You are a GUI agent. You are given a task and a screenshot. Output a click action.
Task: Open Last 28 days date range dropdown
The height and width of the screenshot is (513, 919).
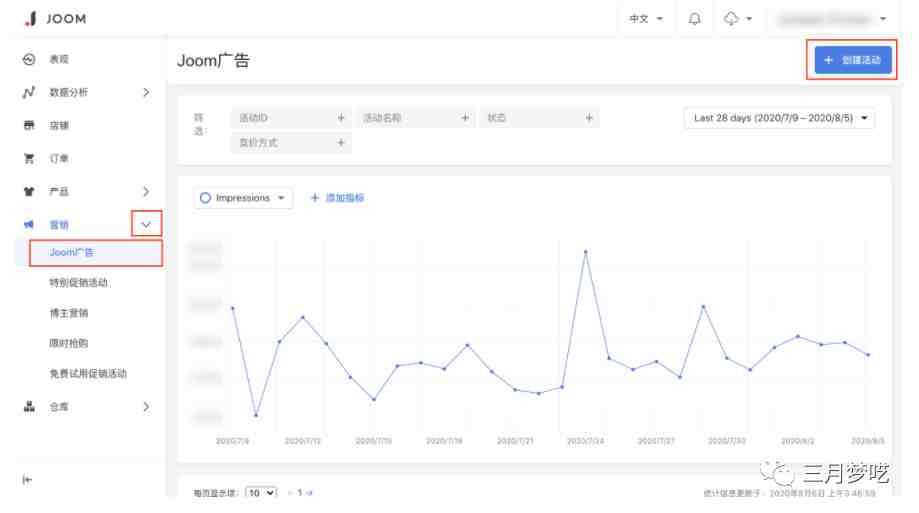pos(780,118)
